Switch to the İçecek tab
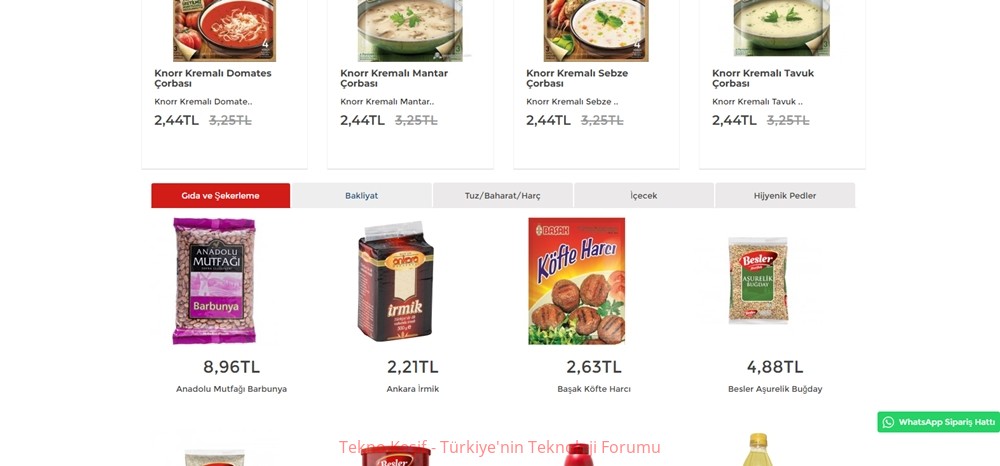 (643, 196)
